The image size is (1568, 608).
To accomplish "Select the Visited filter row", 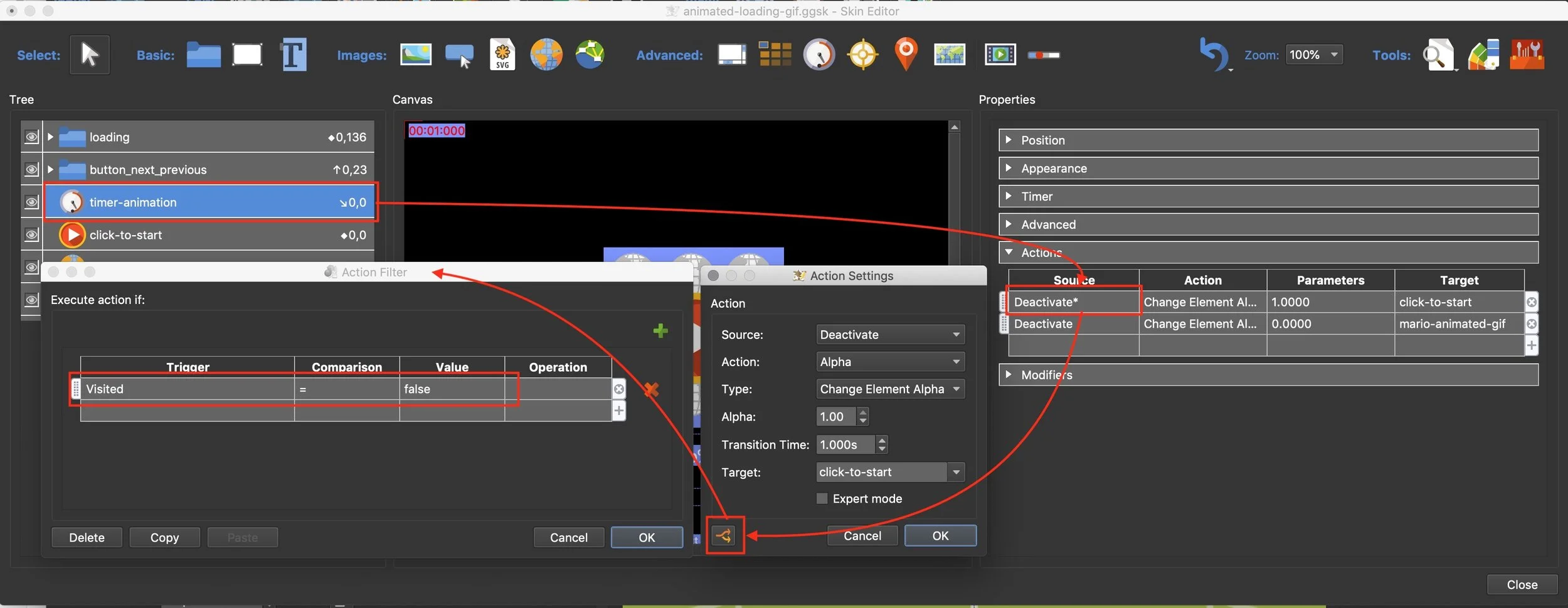I will pyautogui.click(x=346, y=389).
